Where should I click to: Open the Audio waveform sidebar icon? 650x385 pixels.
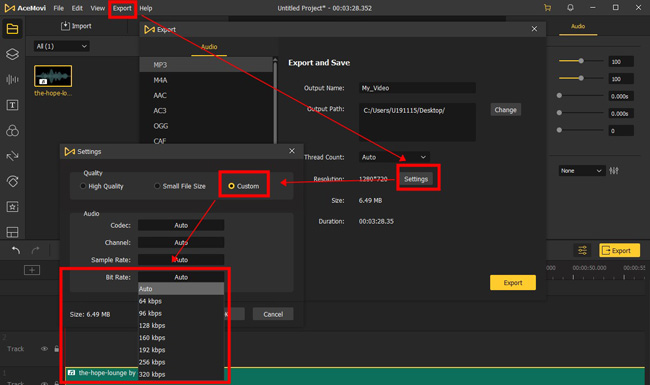click(x=12, y=79)
